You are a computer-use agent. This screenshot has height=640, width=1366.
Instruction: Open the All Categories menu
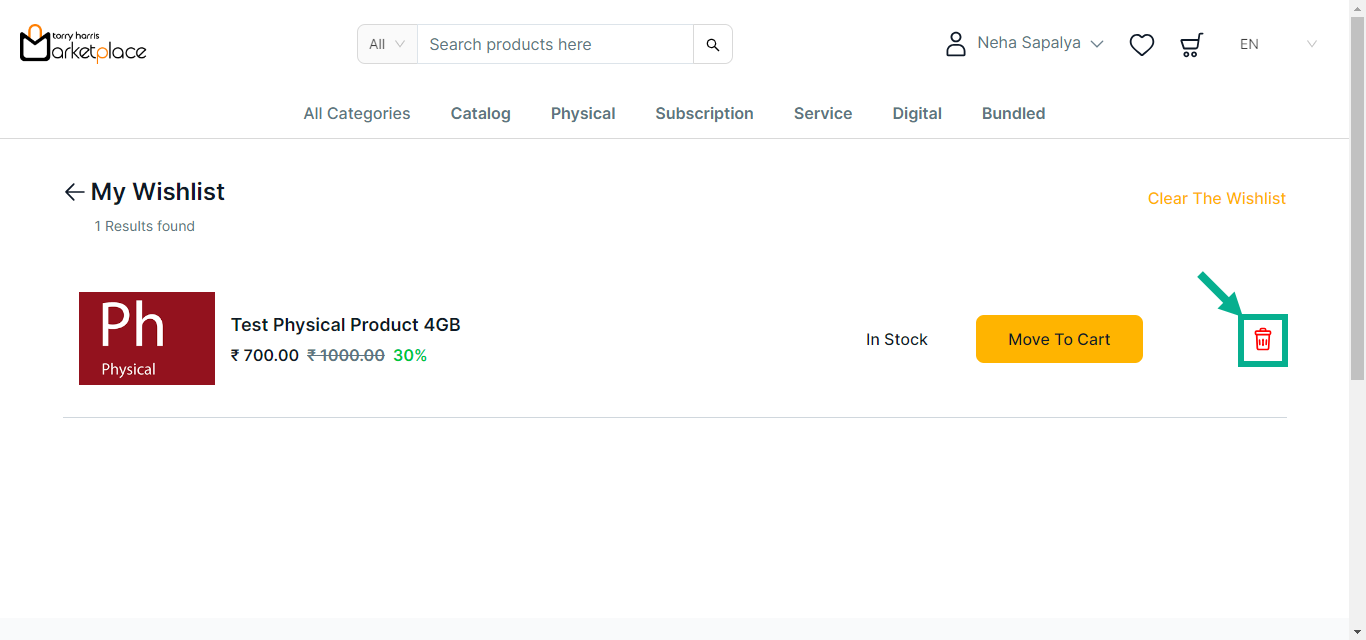pyautogui.click(x=357, y=114)
